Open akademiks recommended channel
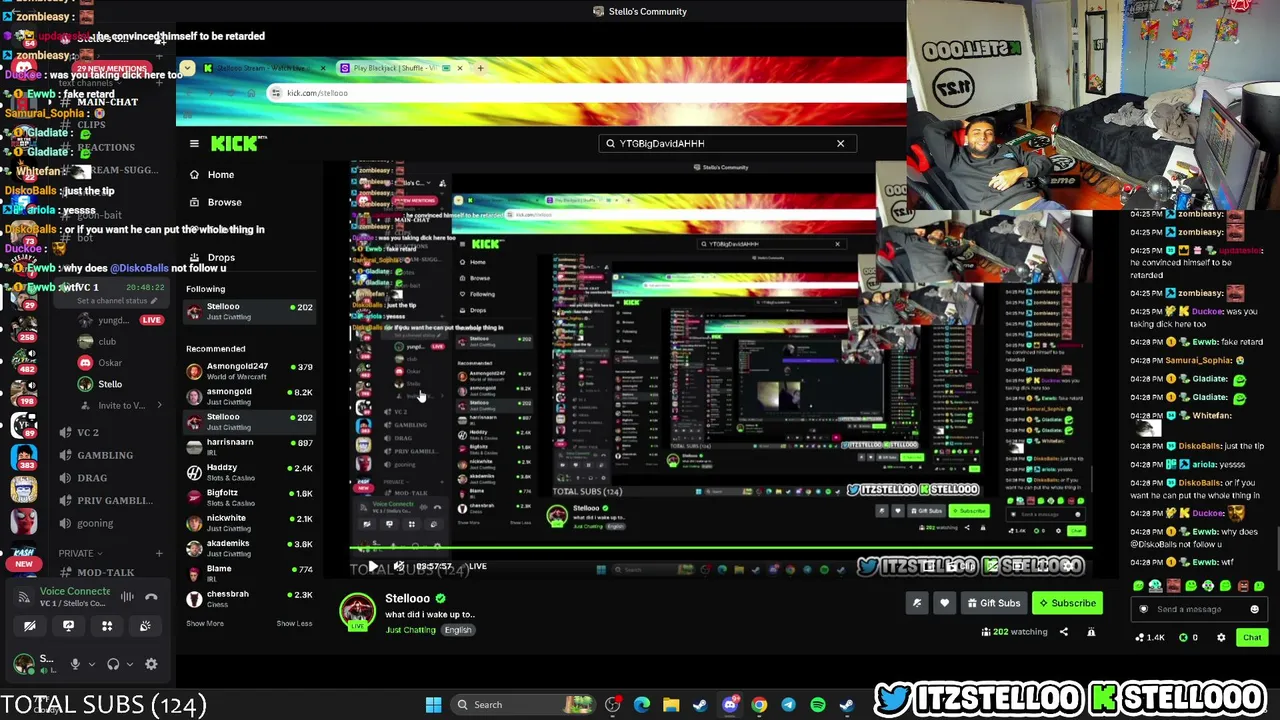Screen dimensions: 1280x720 [249, 548]
